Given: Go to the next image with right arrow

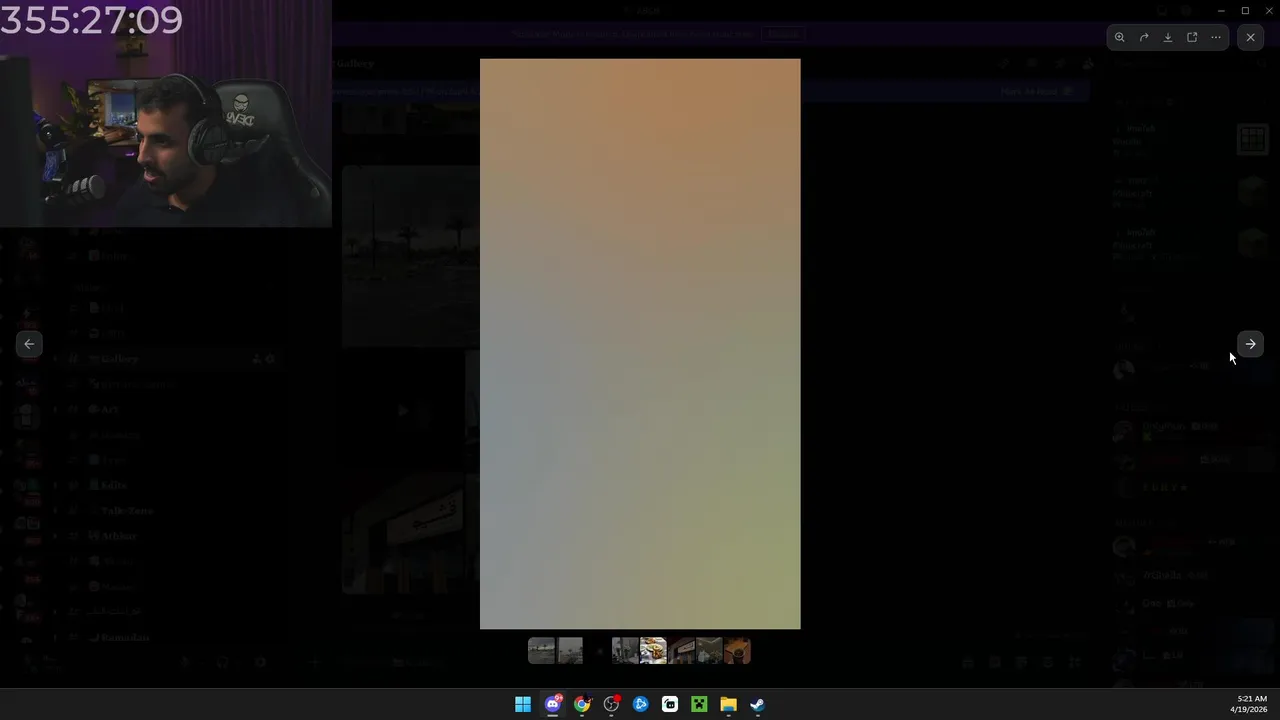Looking at the screenshot, I should 1250,344.
